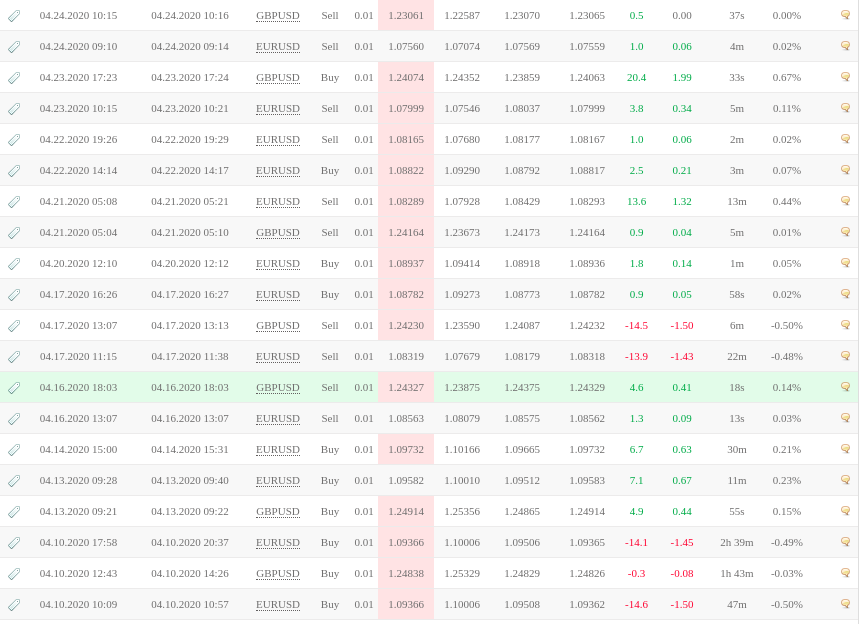This screenshot has height=624, width=859.
Task: Click open price cell 1.24074
Action: pos(406,77)
